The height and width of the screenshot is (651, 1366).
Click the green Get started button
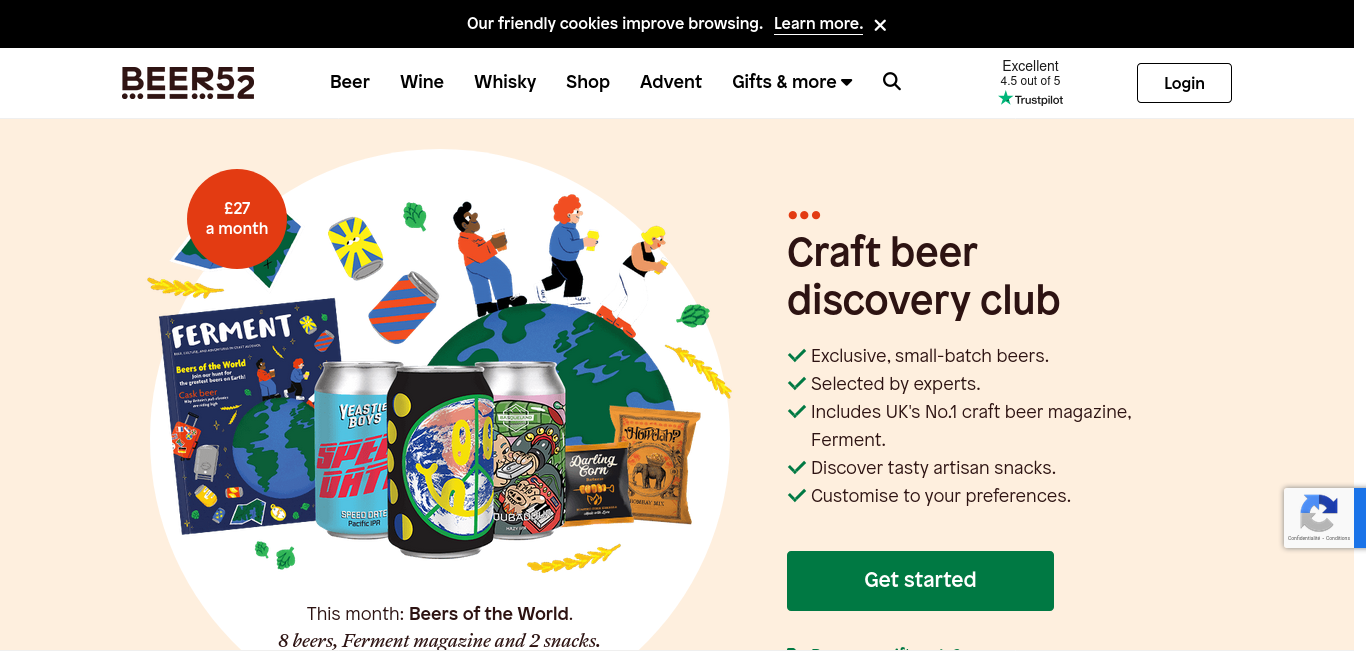pos(920,580)
